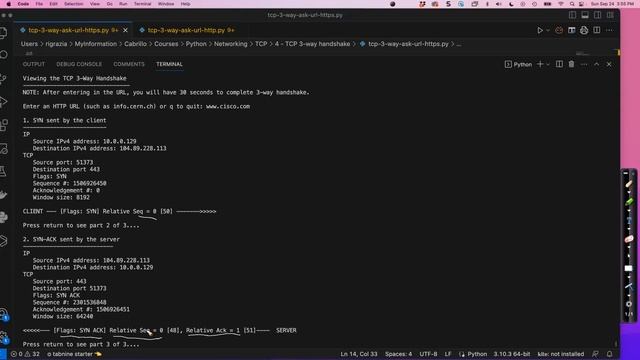The height and width of the screenshot is (360, 640).
Task: Click Ln 14, Col 33 cursor position
Action: click(x=359, y=354)
